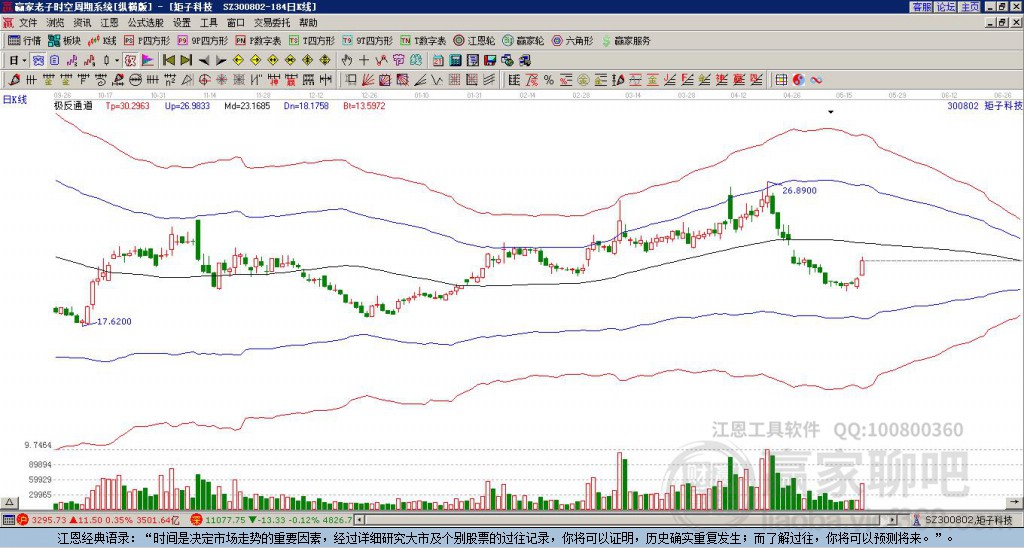Select the hand pan tool
Image resolution: width=1024 pixels, height=548 pixels.
coord(347,61)
